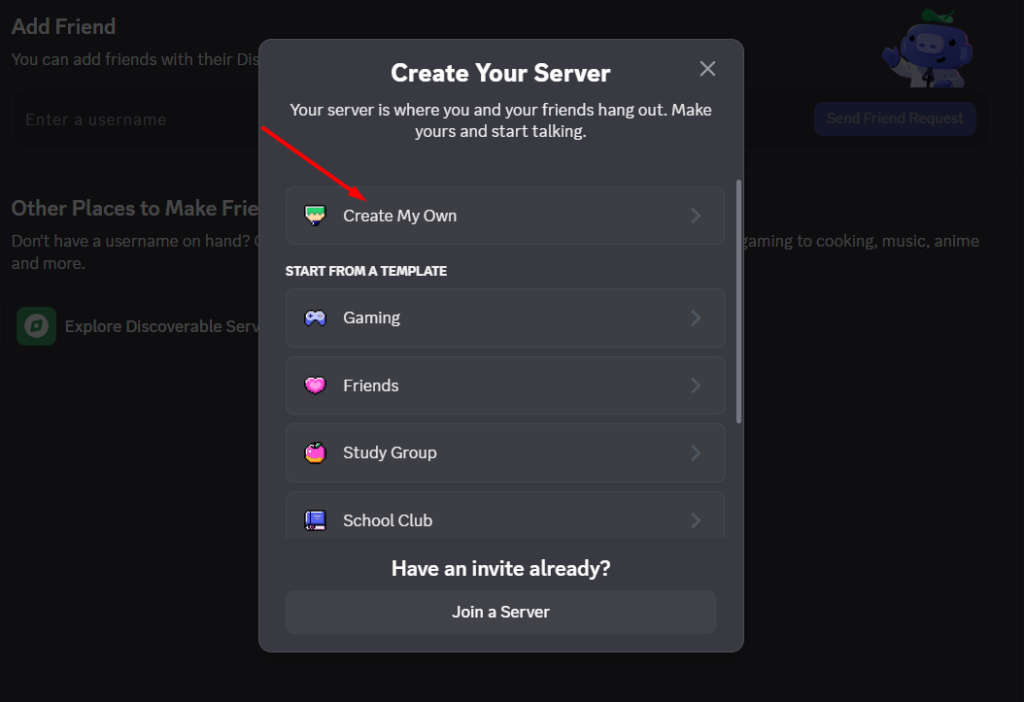Click the Friends heart icon
This screenshot has height=702, width=1024.
pos(315,385)
